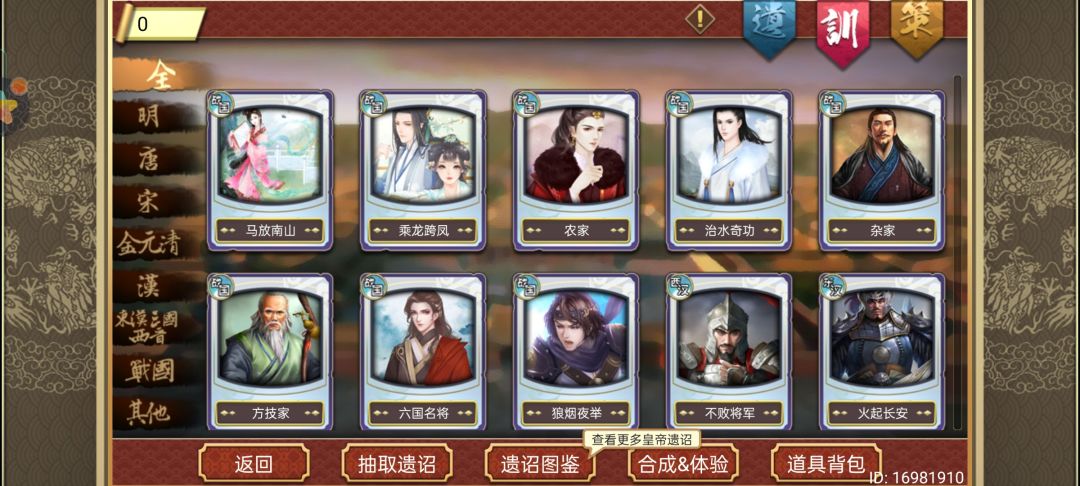Open the red 訓 banner icon
Viewport: 1080px width, 486px height.
(x=842, y=32)
